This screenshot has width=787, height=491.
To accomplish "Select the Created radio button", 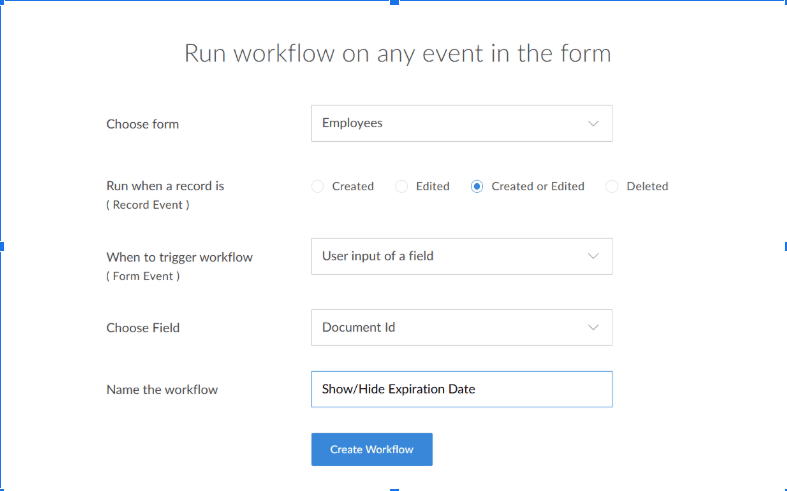I will pyautogui.click(x=318, y=186).
